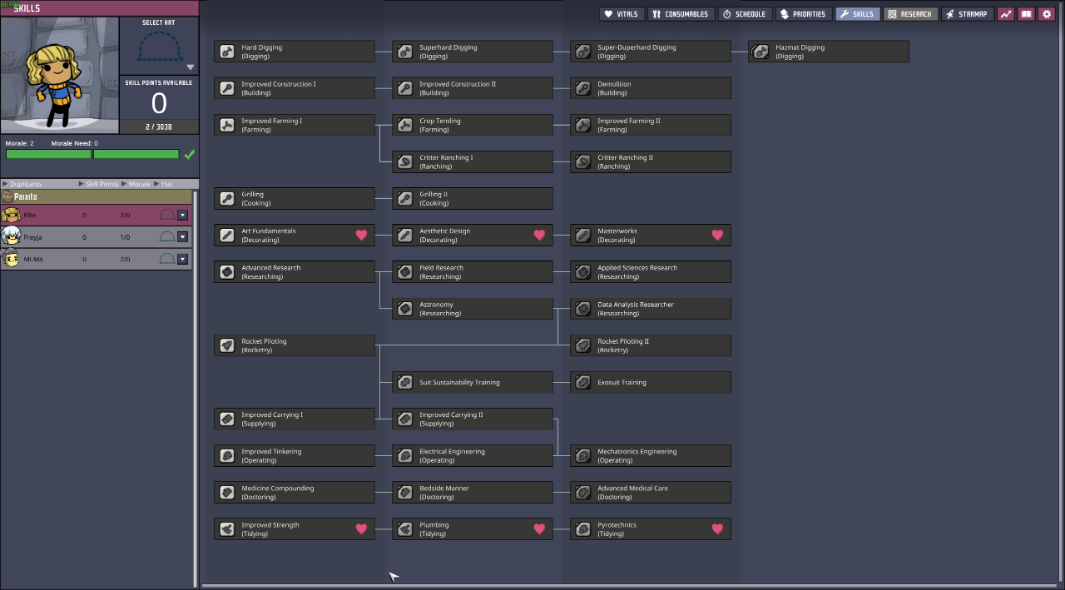Click the green morale progress bar
Viewport: 1065px width, 590px height.
(x=92, y=154)
